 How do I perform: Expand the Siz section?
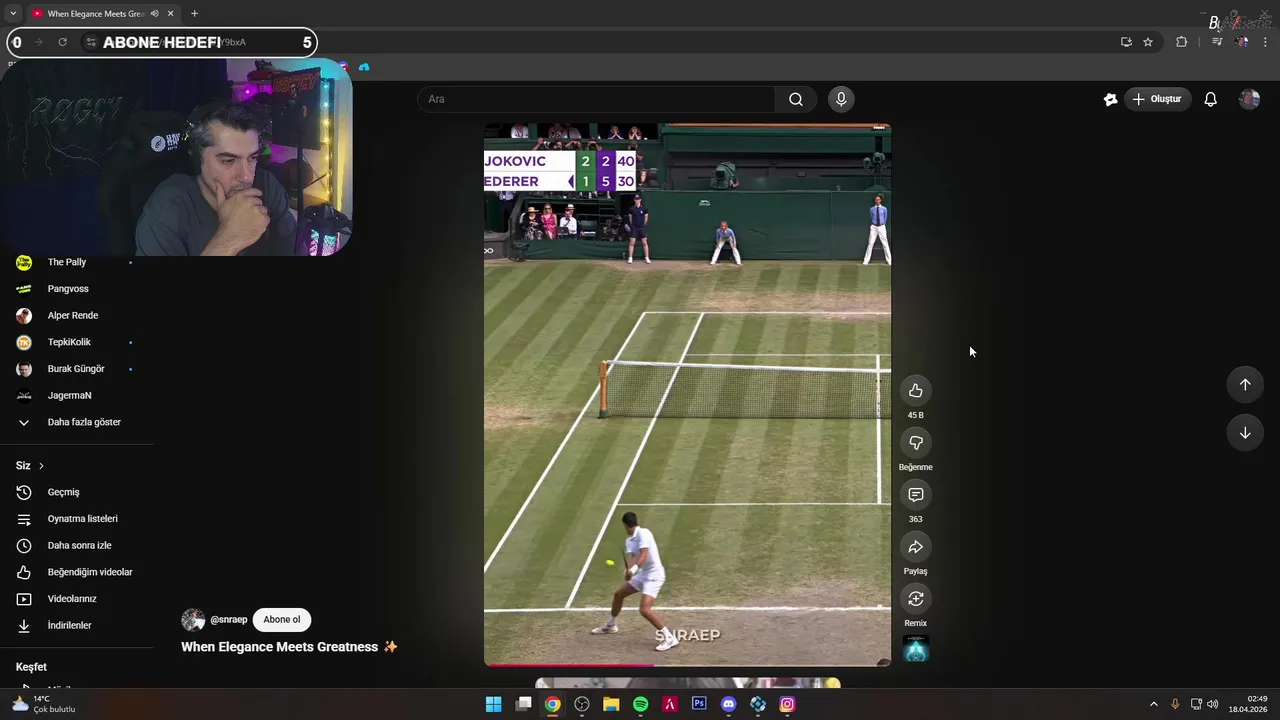[30, 466]
